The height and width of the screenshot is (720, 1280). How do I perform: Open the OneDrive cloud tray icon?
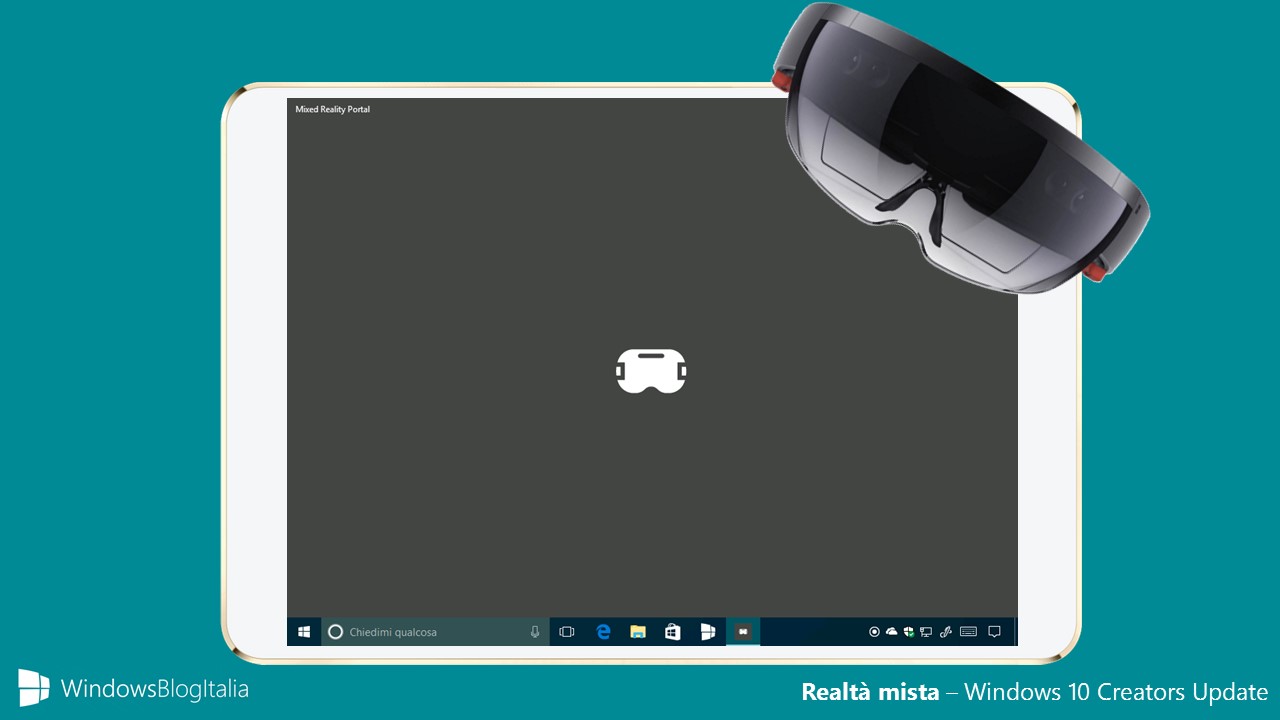(892, 632)
